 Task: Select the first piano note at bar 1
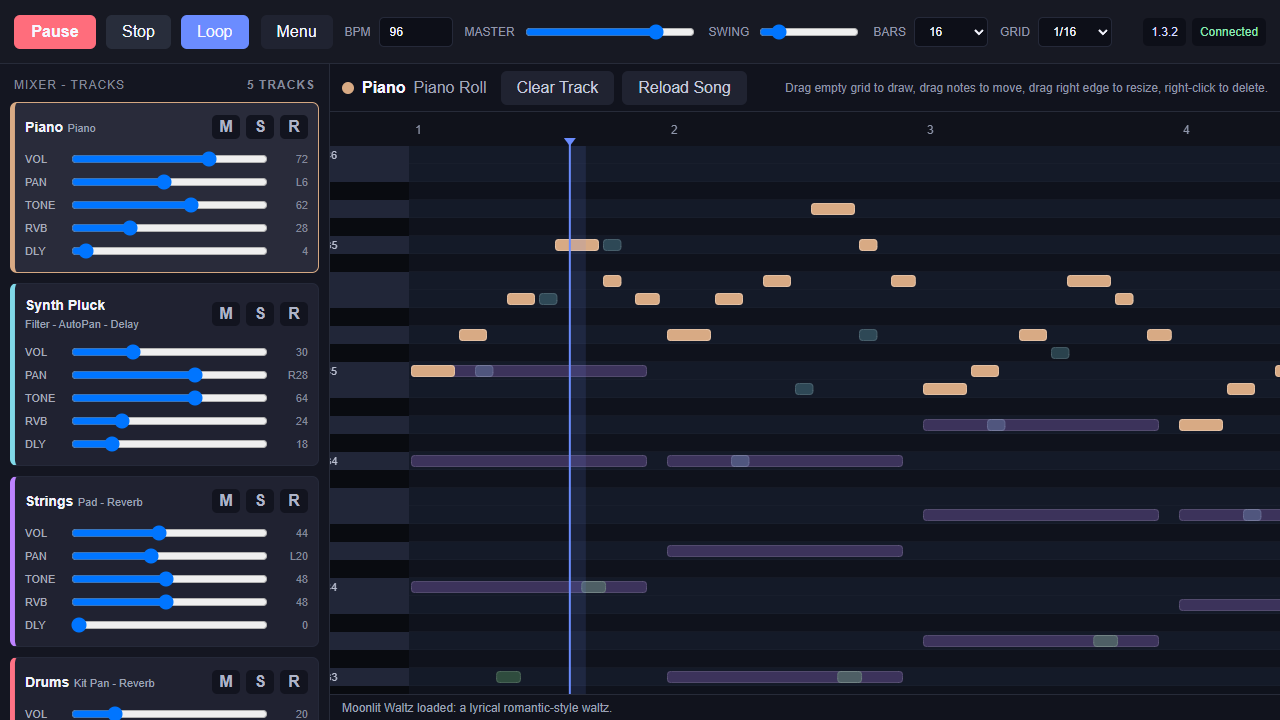(x=433, y=371)
